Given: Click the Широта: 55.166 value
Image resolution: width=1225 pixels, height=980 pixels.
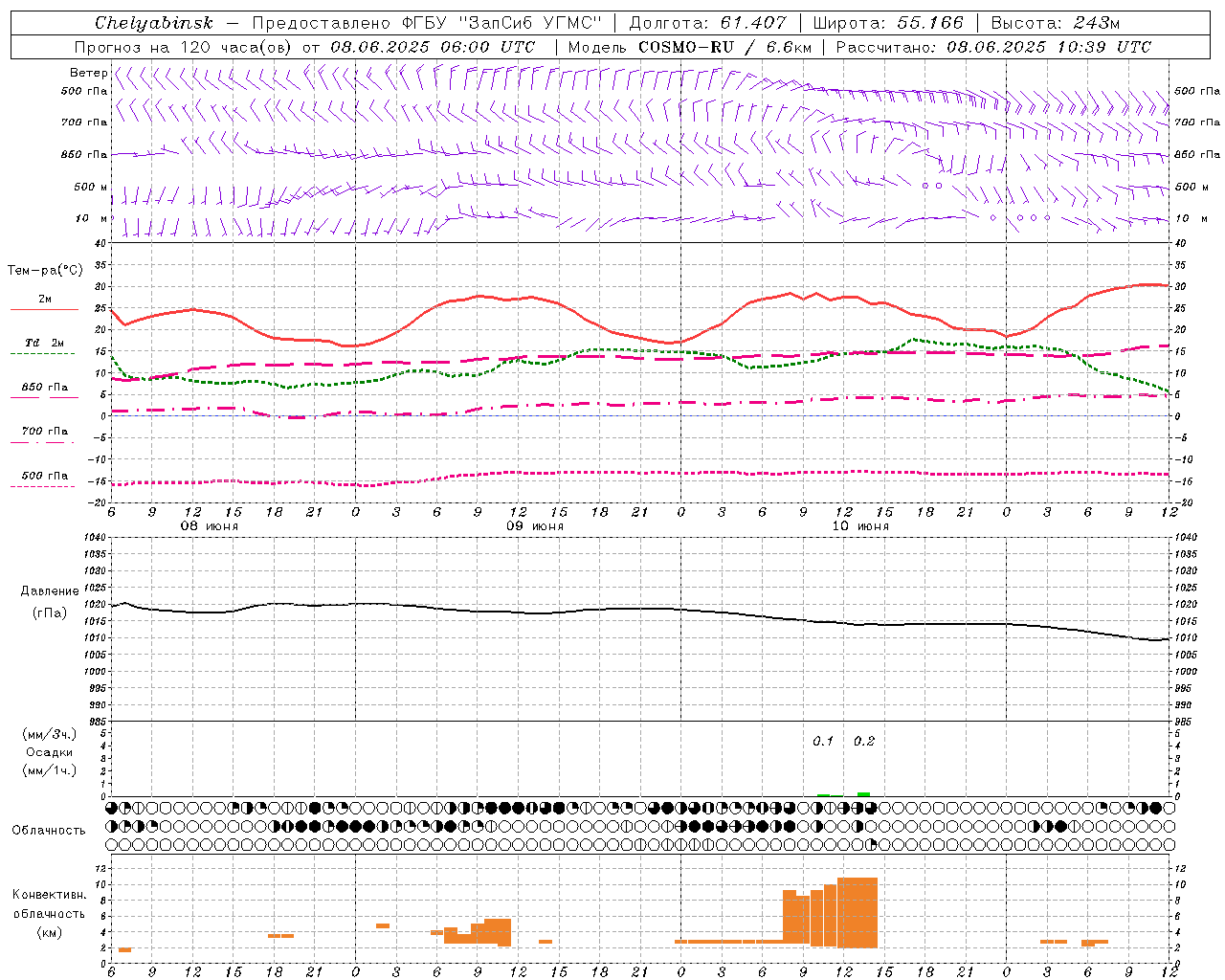Looking at the screenshot, I should coord(887,23).
